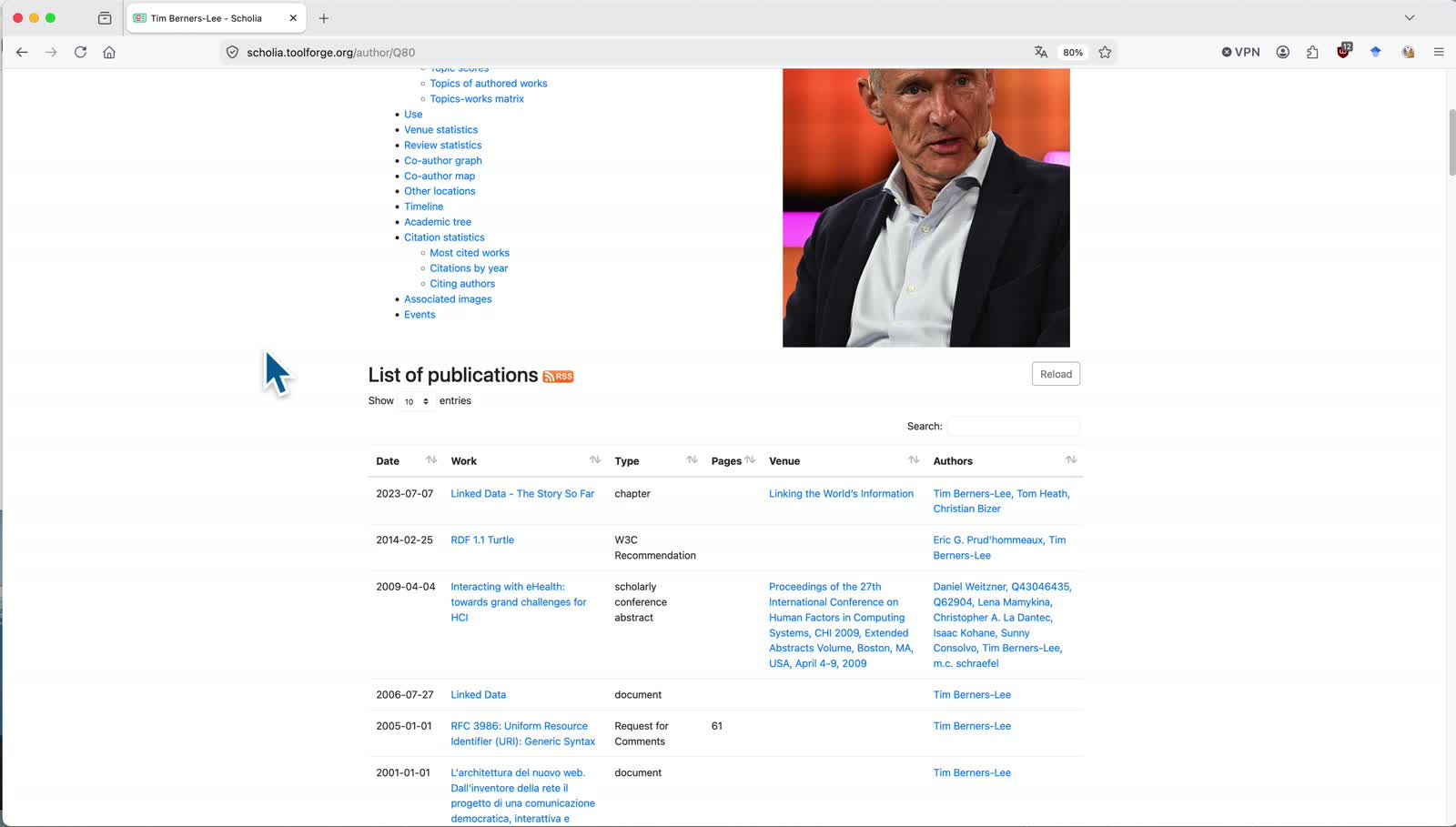1456x827 pixels.
Task: Open the blue extension icon in toolbar
Action: (1375, 52)
